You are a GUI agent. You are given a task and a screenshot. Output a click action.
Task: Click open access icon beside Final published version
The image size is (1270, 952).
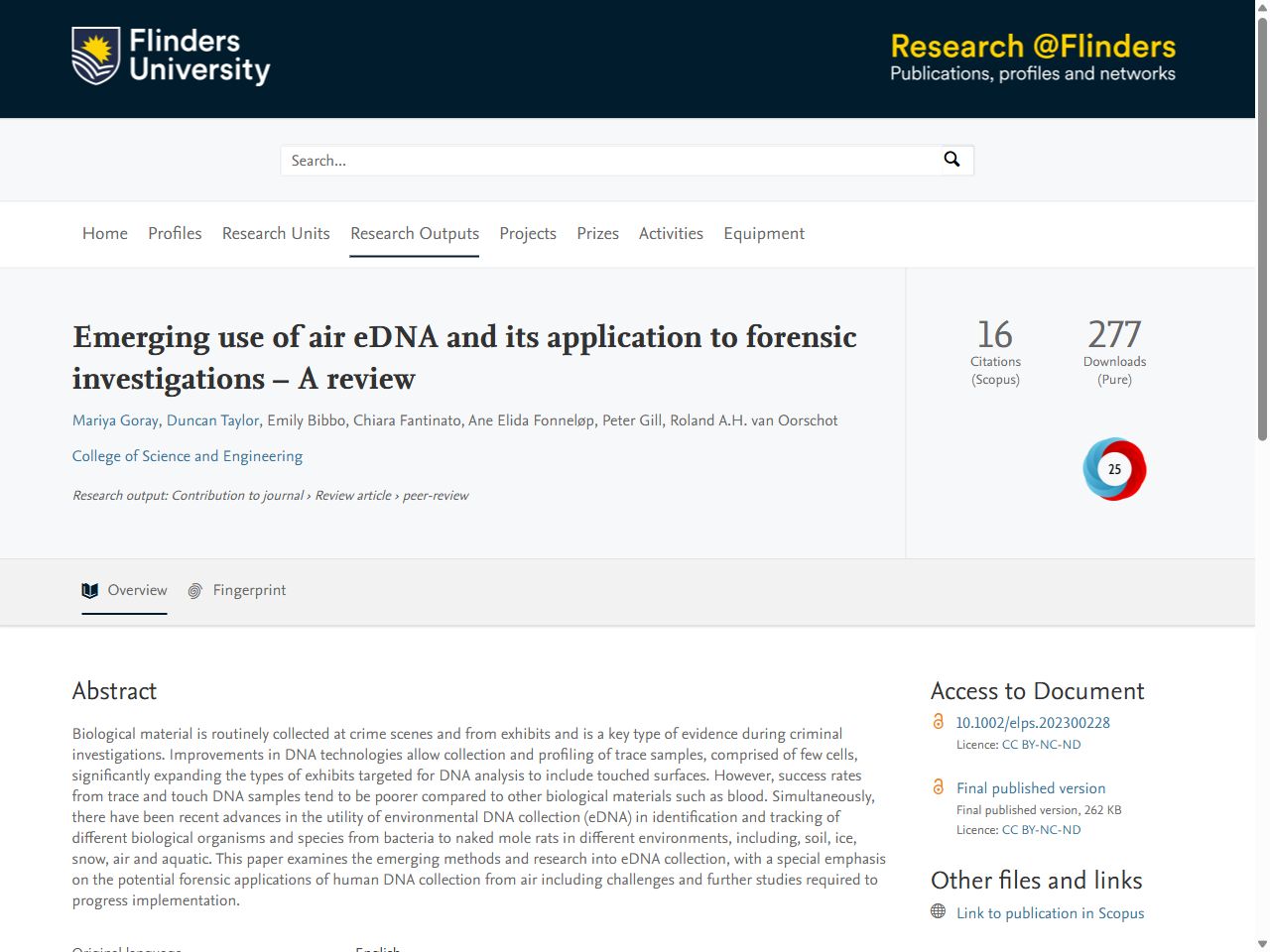click(939, 787)
